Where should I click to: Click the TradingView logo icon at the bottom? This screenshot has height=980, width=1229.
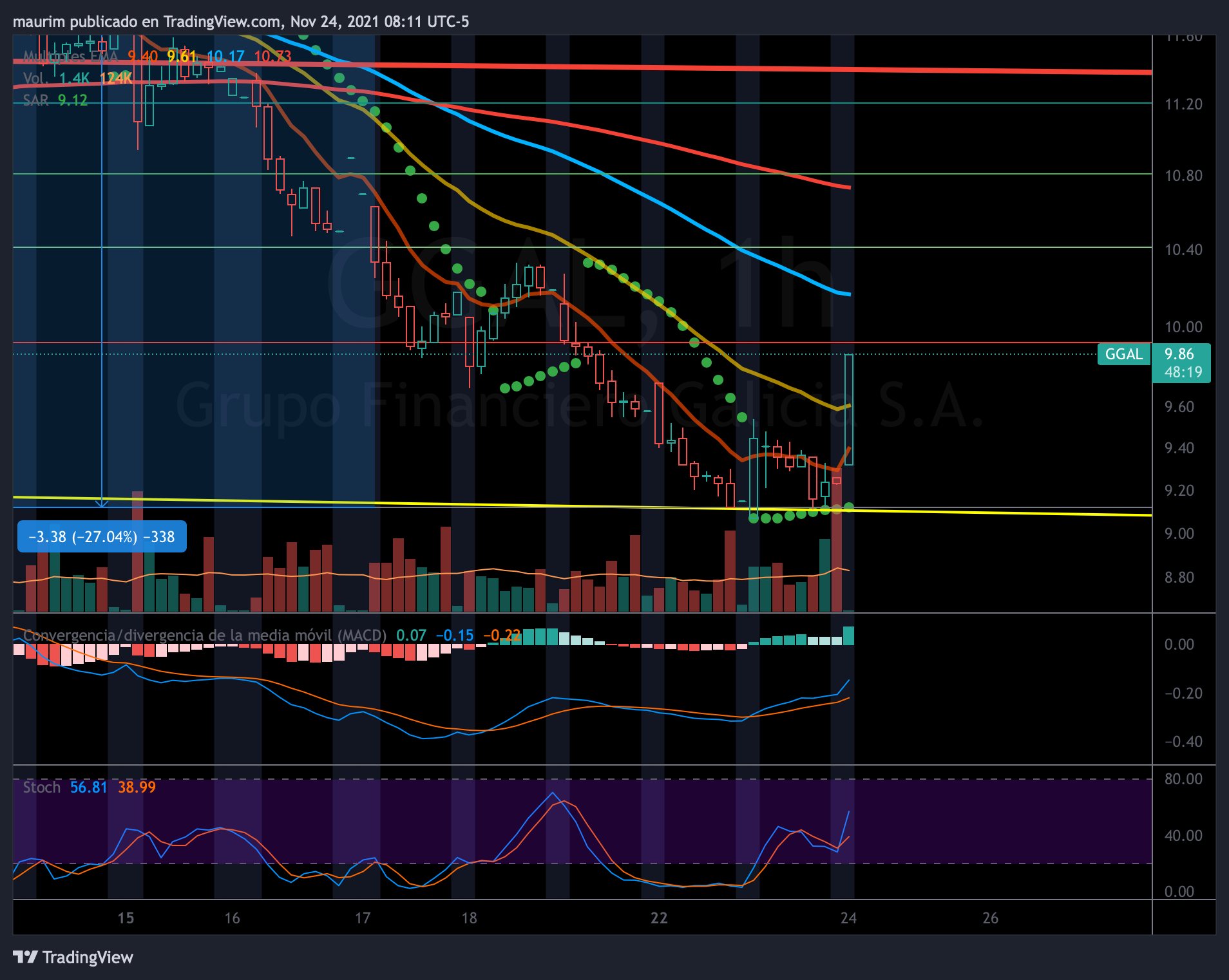[26, 957]
